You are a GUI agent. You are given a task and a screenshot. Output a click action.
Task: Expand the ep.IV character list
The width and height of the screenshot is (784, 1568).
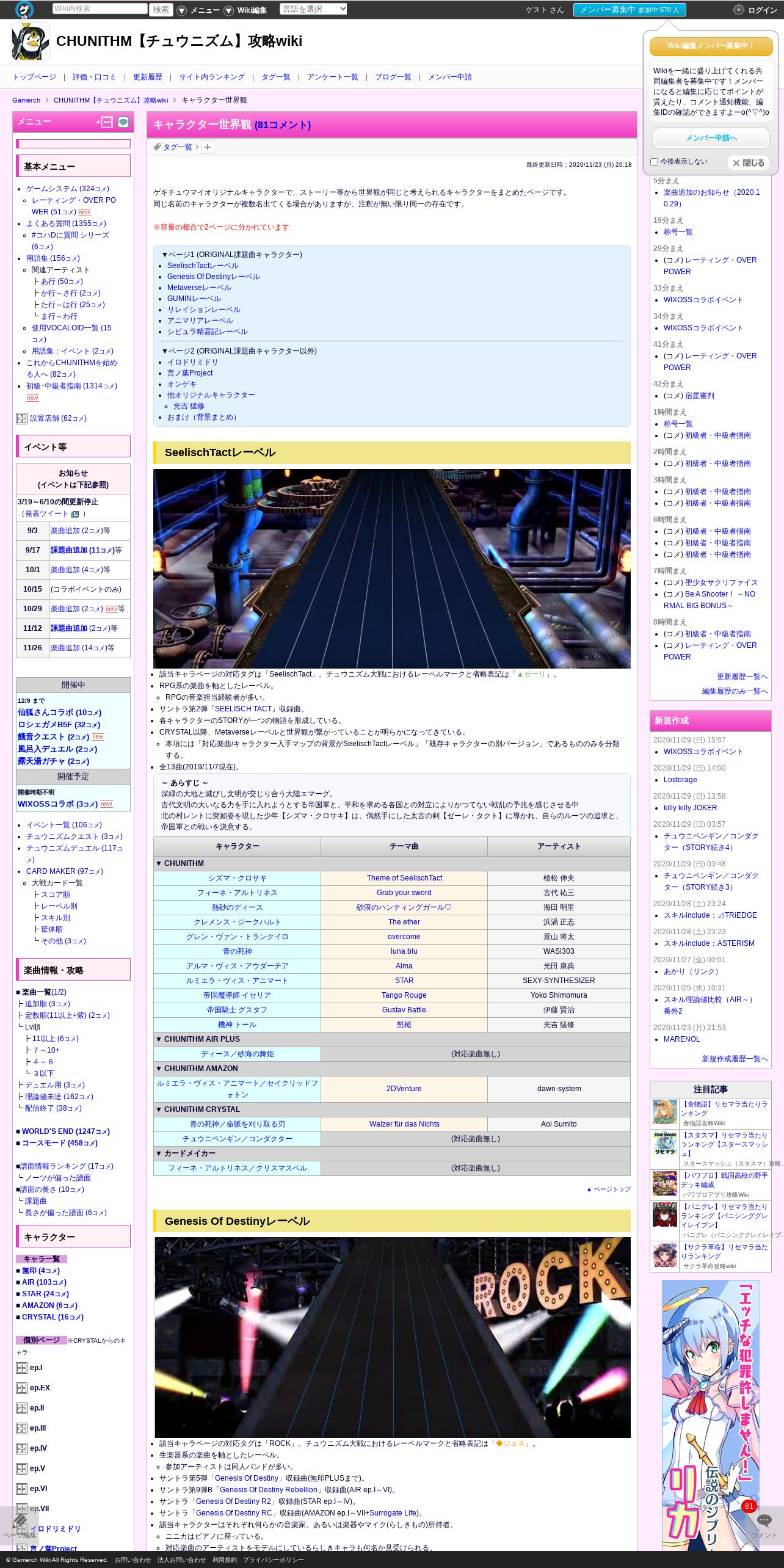coord(21,1448)
